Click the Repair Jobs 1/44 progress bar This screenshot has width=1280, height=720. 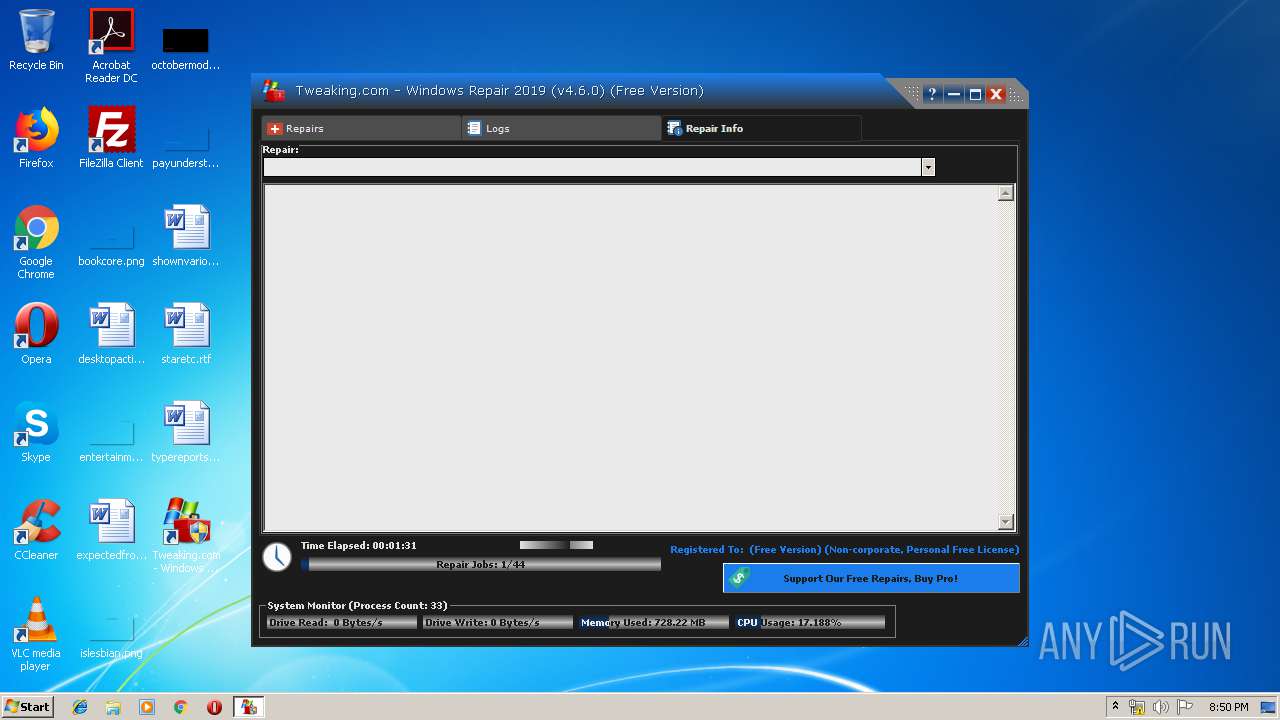click(x=481, y=564)
